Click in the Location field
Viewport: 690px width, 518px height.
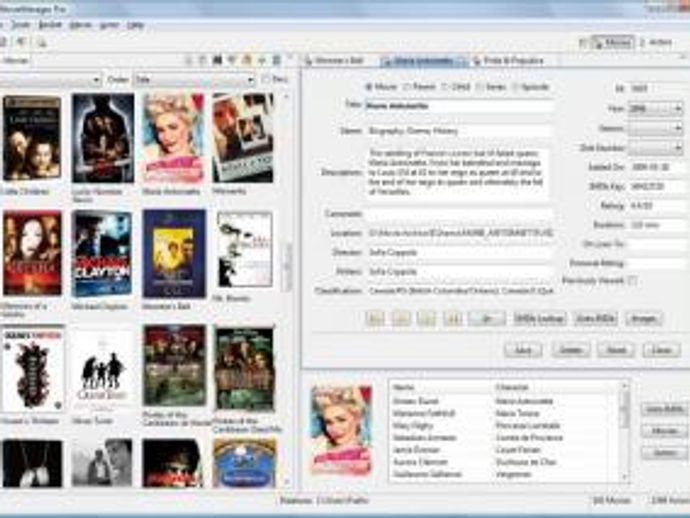[459, 233]
